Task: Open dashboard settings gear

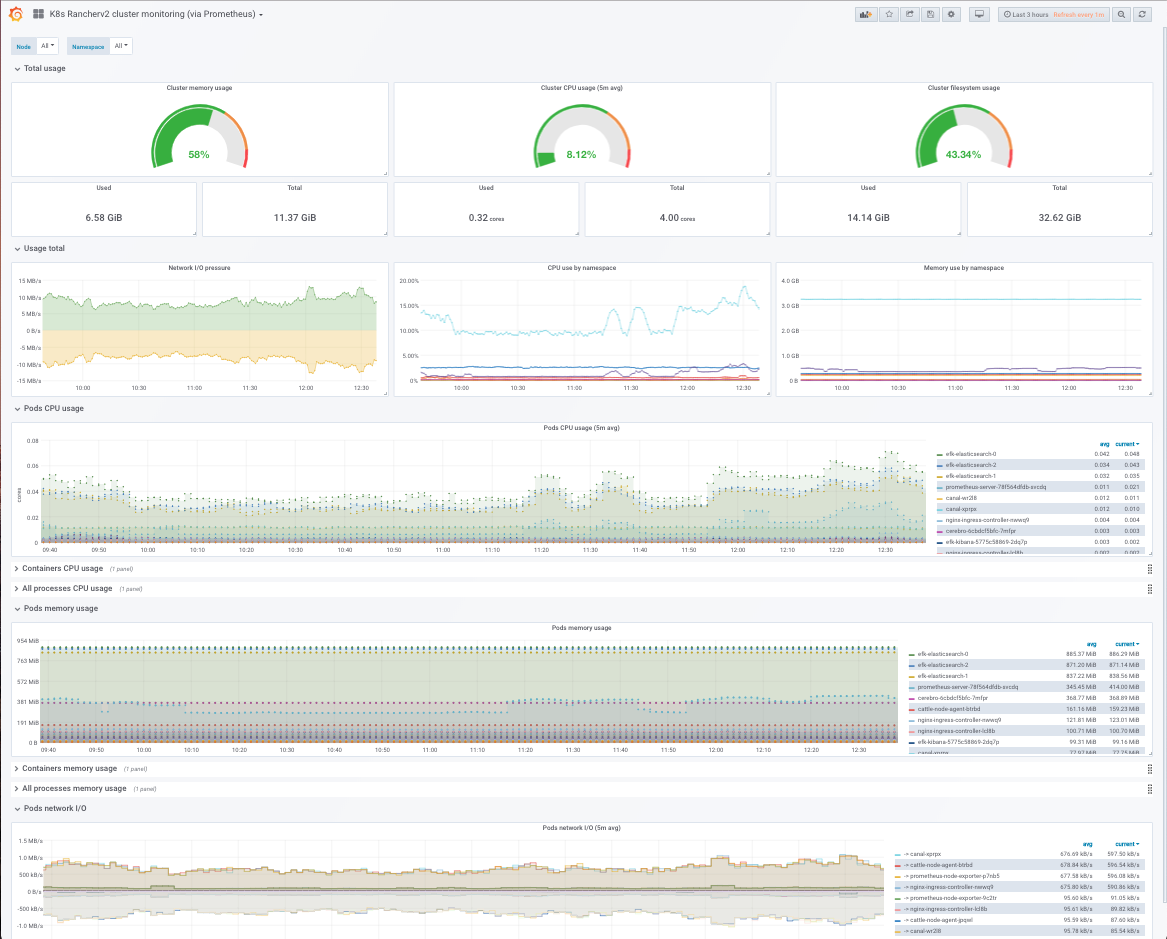Action: point(951,14)
